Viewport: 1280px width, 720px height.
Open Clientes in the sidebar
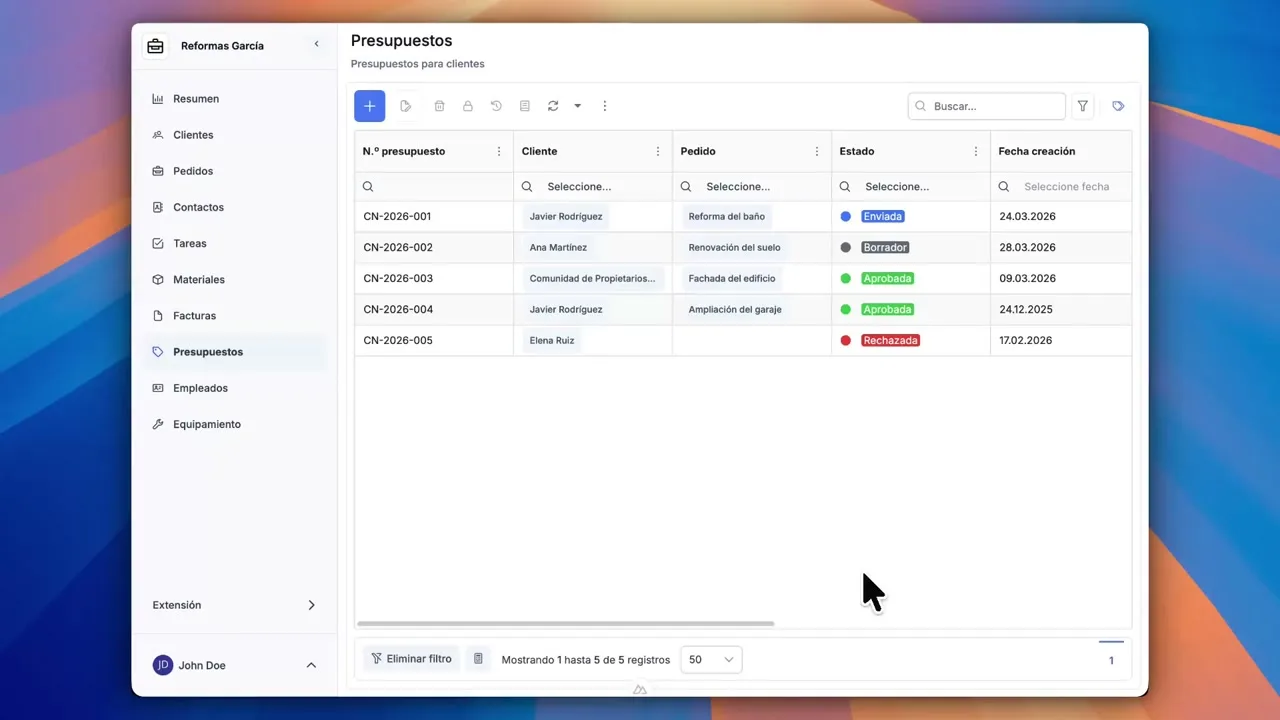pyautogui.click(x=193, y=135)
